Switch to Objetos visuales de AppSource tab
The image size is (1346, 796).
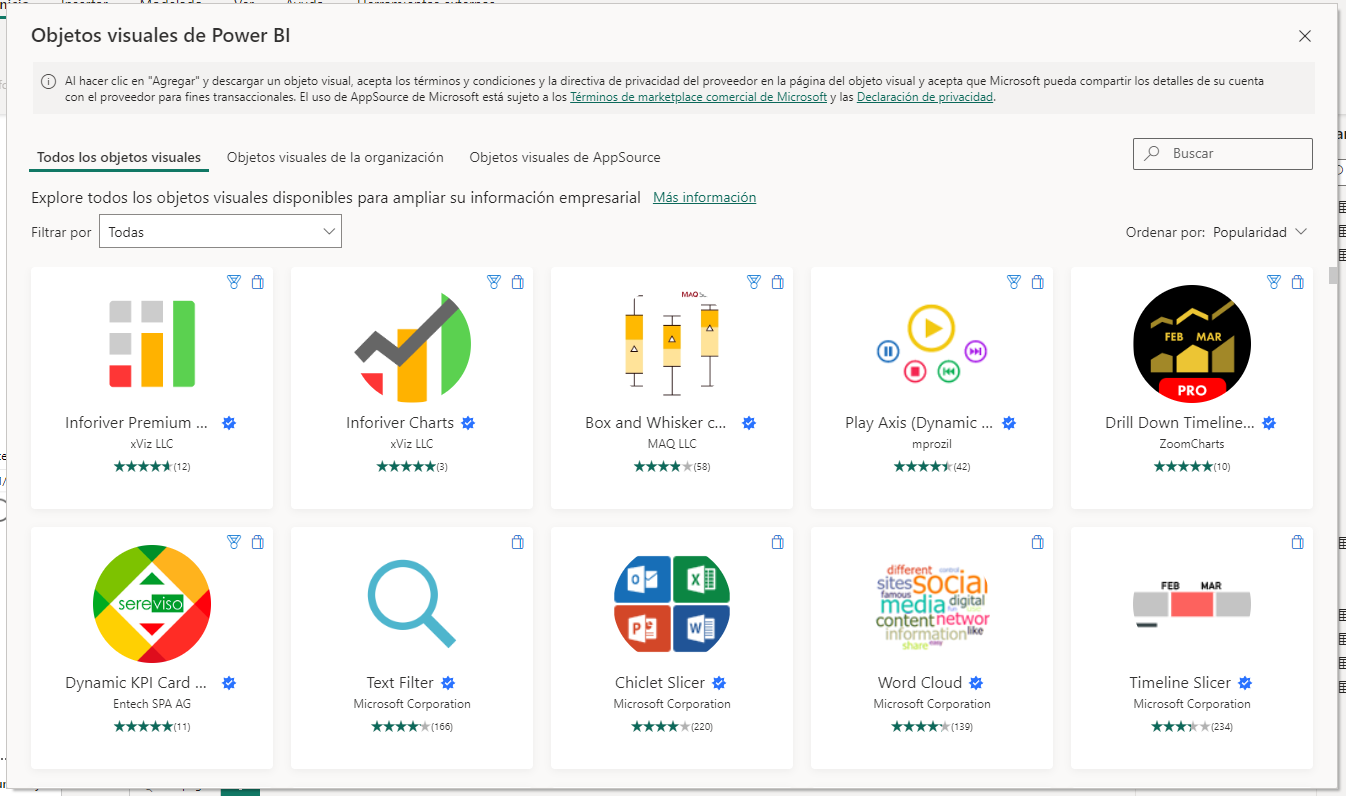point(564,158)
